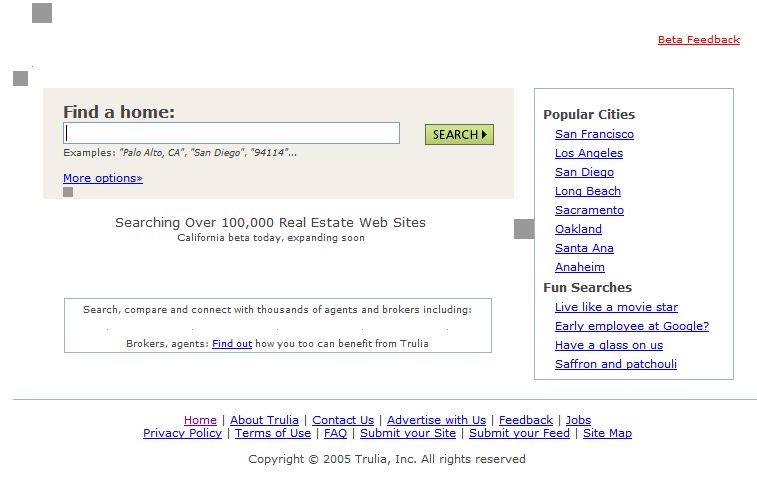The height and width of the screenshot is (479, 757).
Task: Open the Site Map link
Action: (x=607, y=433)
